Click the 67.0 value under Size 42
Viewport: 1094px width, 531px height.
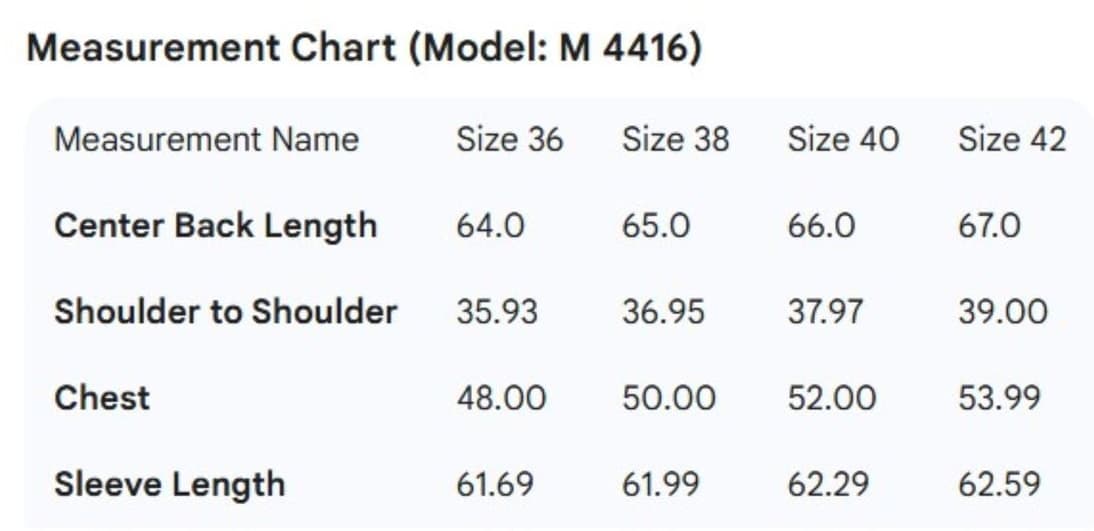(x=989, y=227)
